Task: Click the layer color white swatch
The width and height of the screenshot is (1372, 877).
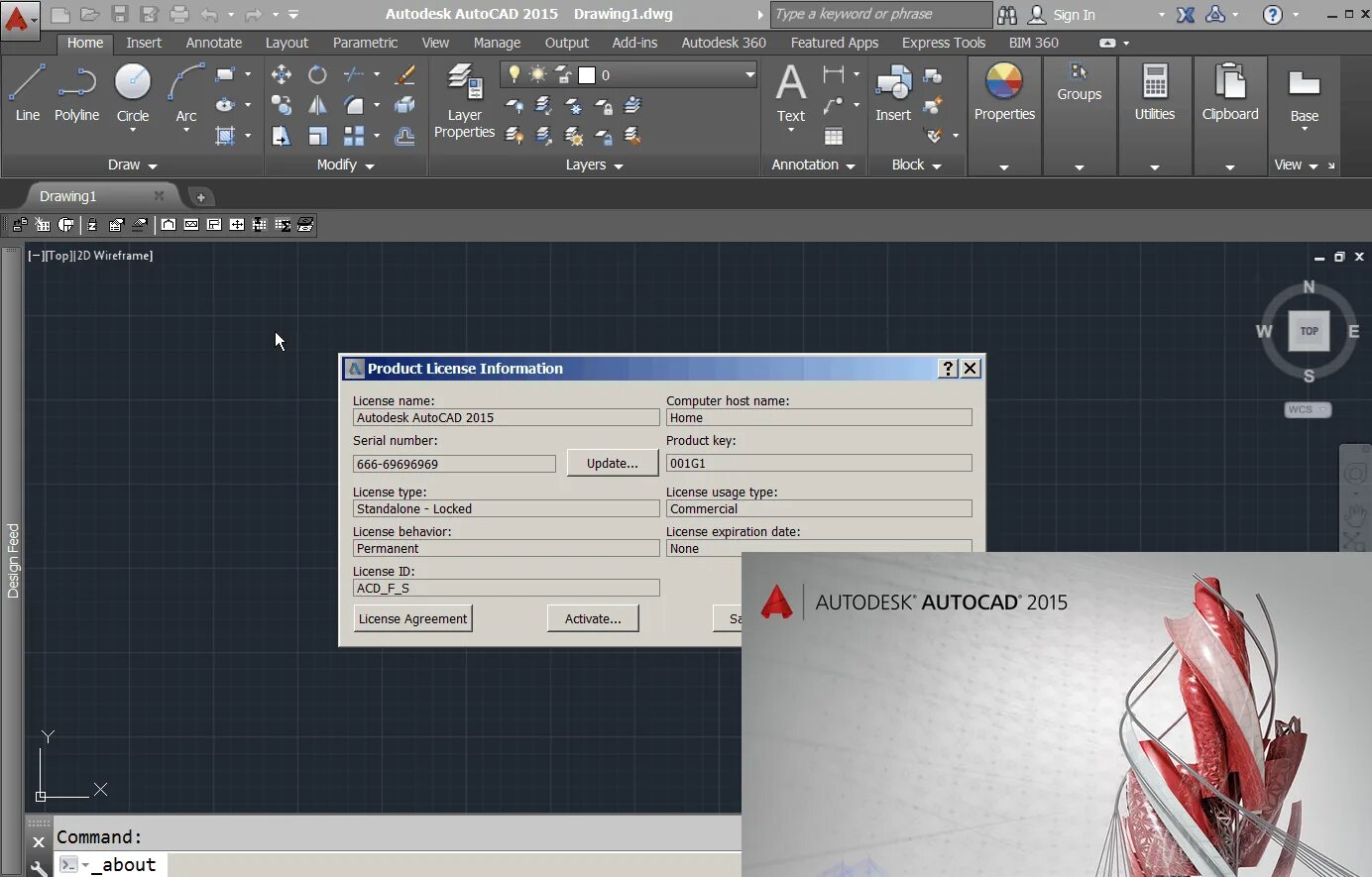Action: click(x=587, y=75)
